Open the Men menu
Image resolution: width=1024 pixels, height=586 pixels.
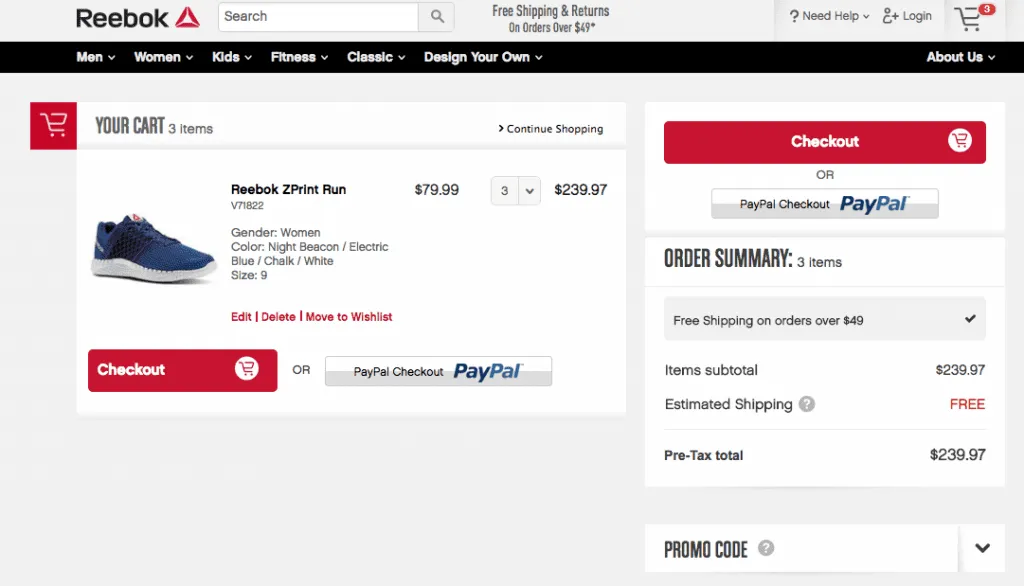95,57
